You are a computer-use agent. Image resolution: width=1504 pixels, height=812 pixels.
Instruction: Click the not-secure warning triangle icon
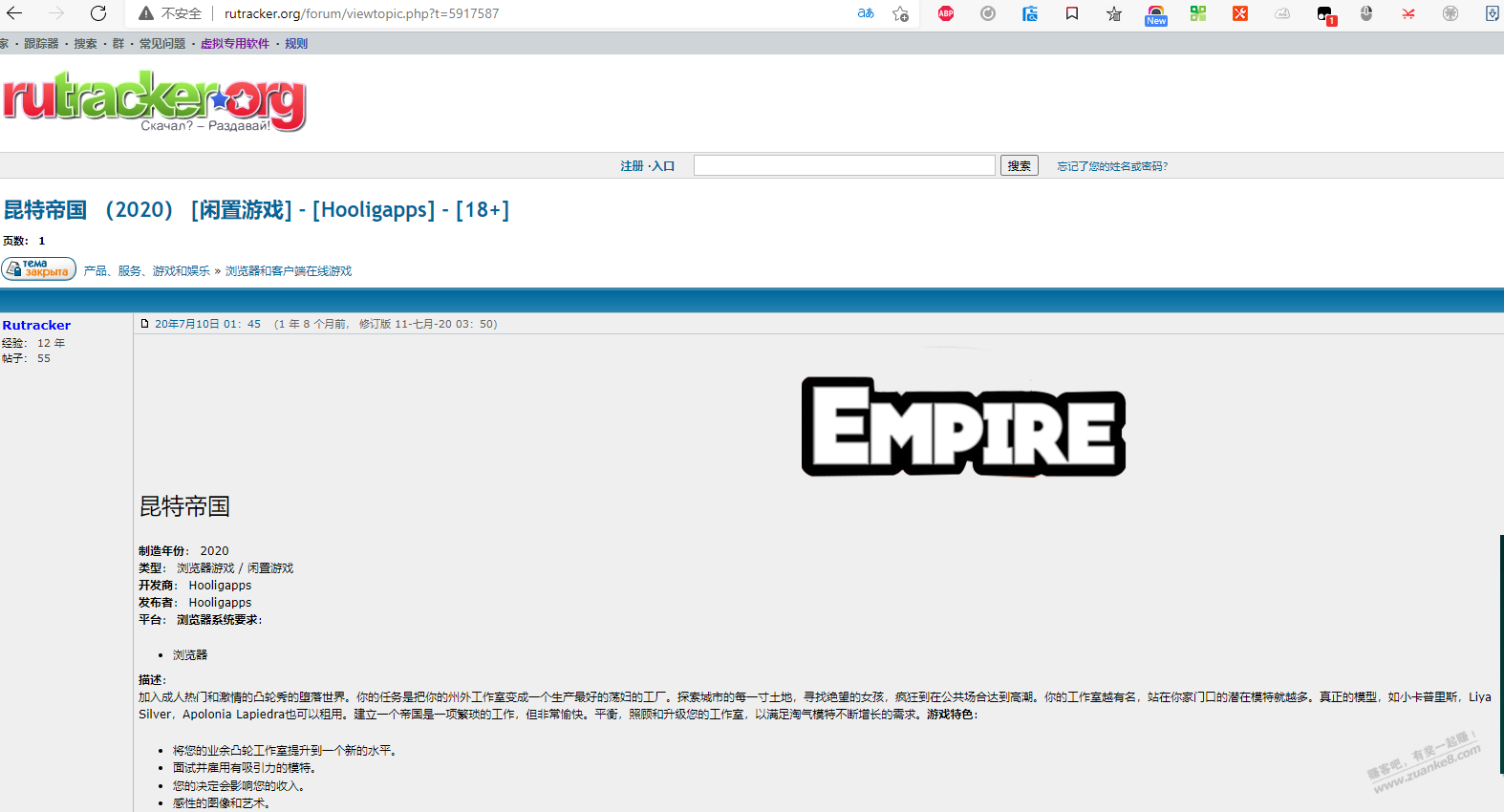point(146,13)
